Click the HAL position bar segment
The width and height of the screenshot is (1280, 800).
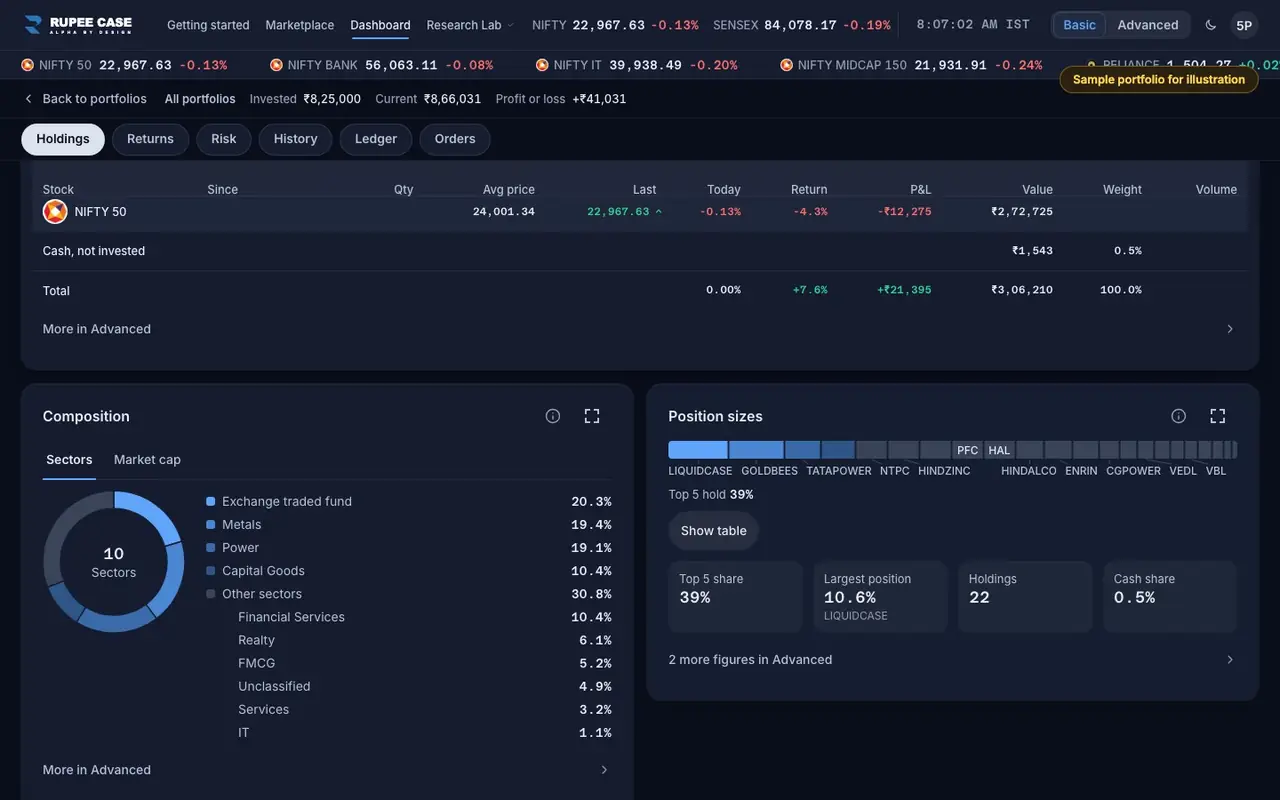point(999,450)
